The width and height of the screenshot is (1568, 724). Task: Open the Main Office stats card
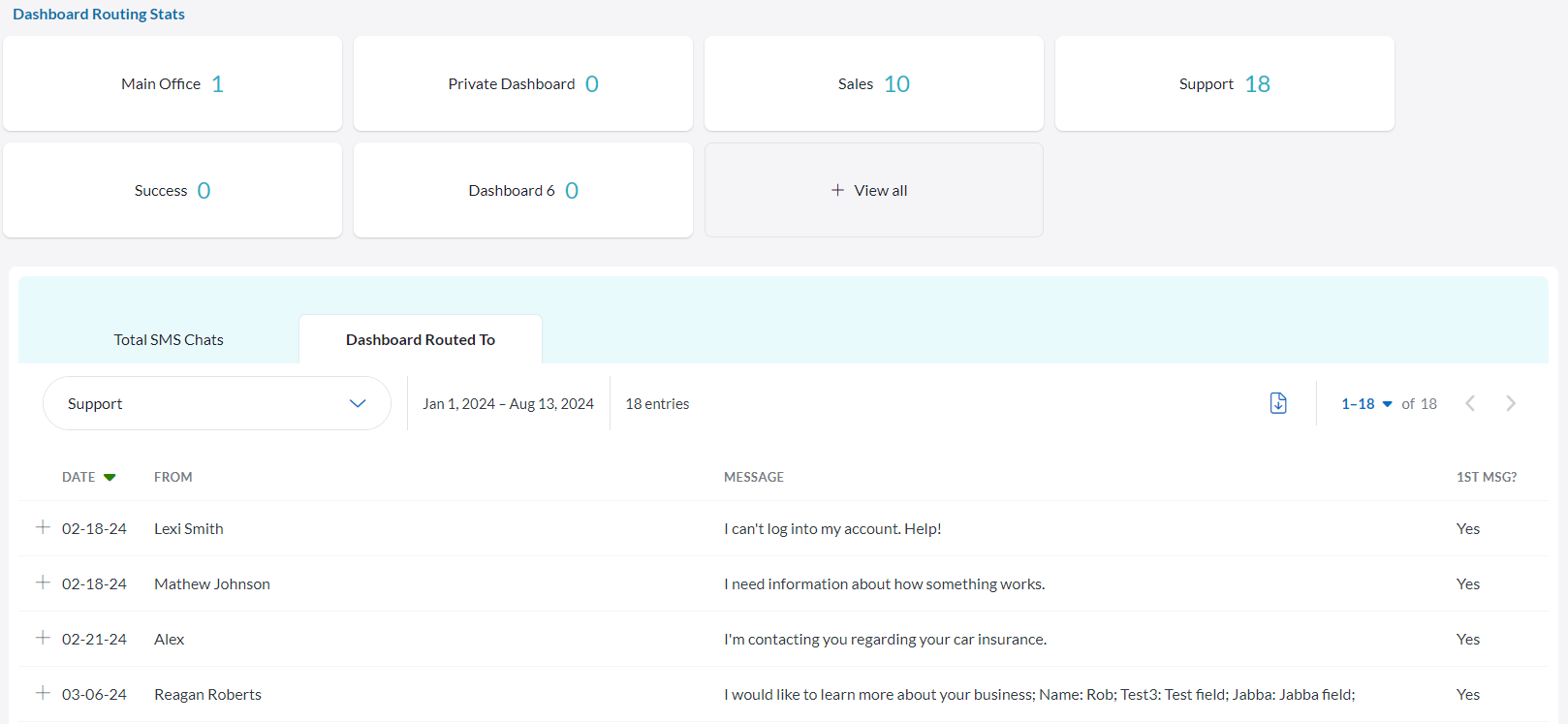coord(172,84)
